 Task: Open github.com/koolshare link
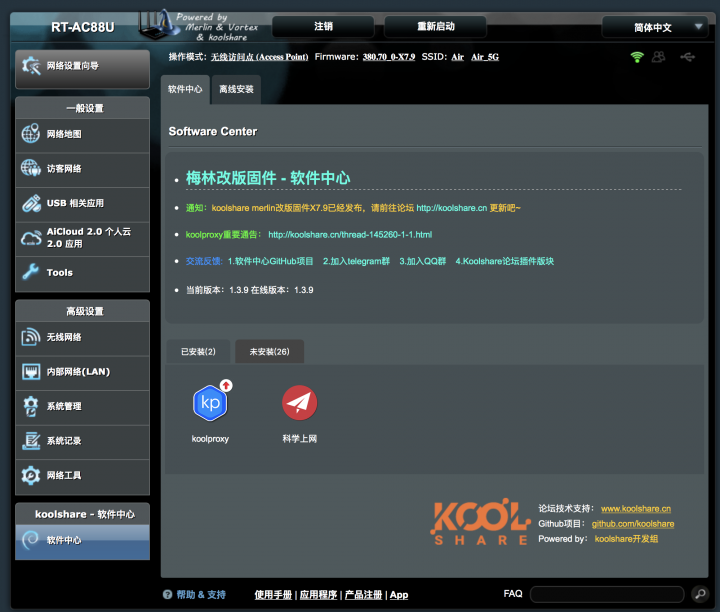633,524
